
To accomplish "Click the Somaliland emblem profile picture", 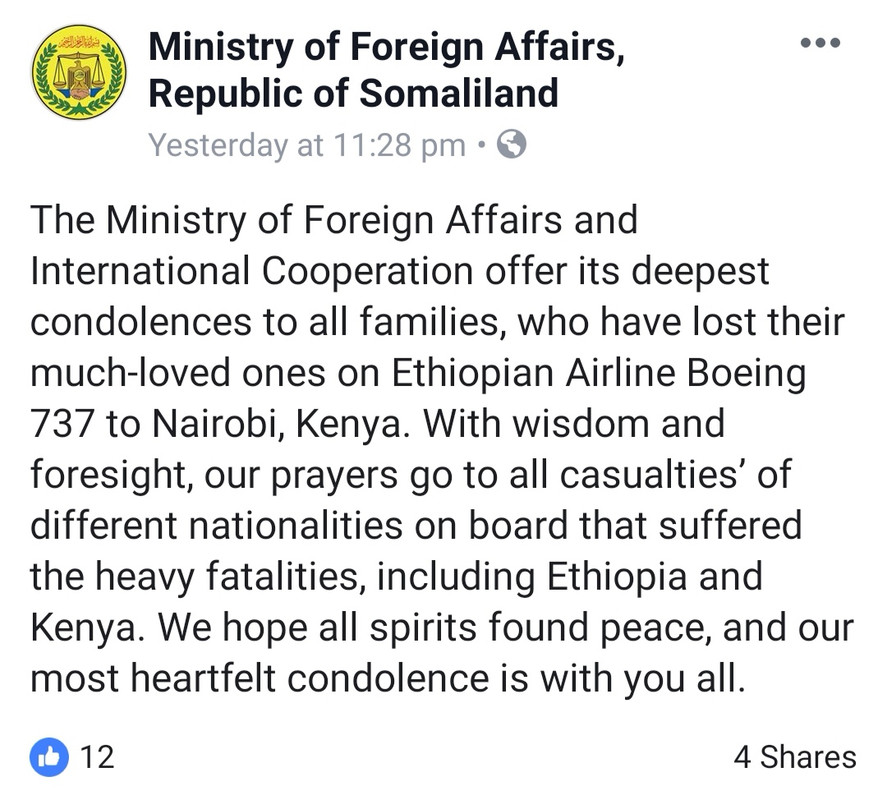I will [x=79, y=72].
